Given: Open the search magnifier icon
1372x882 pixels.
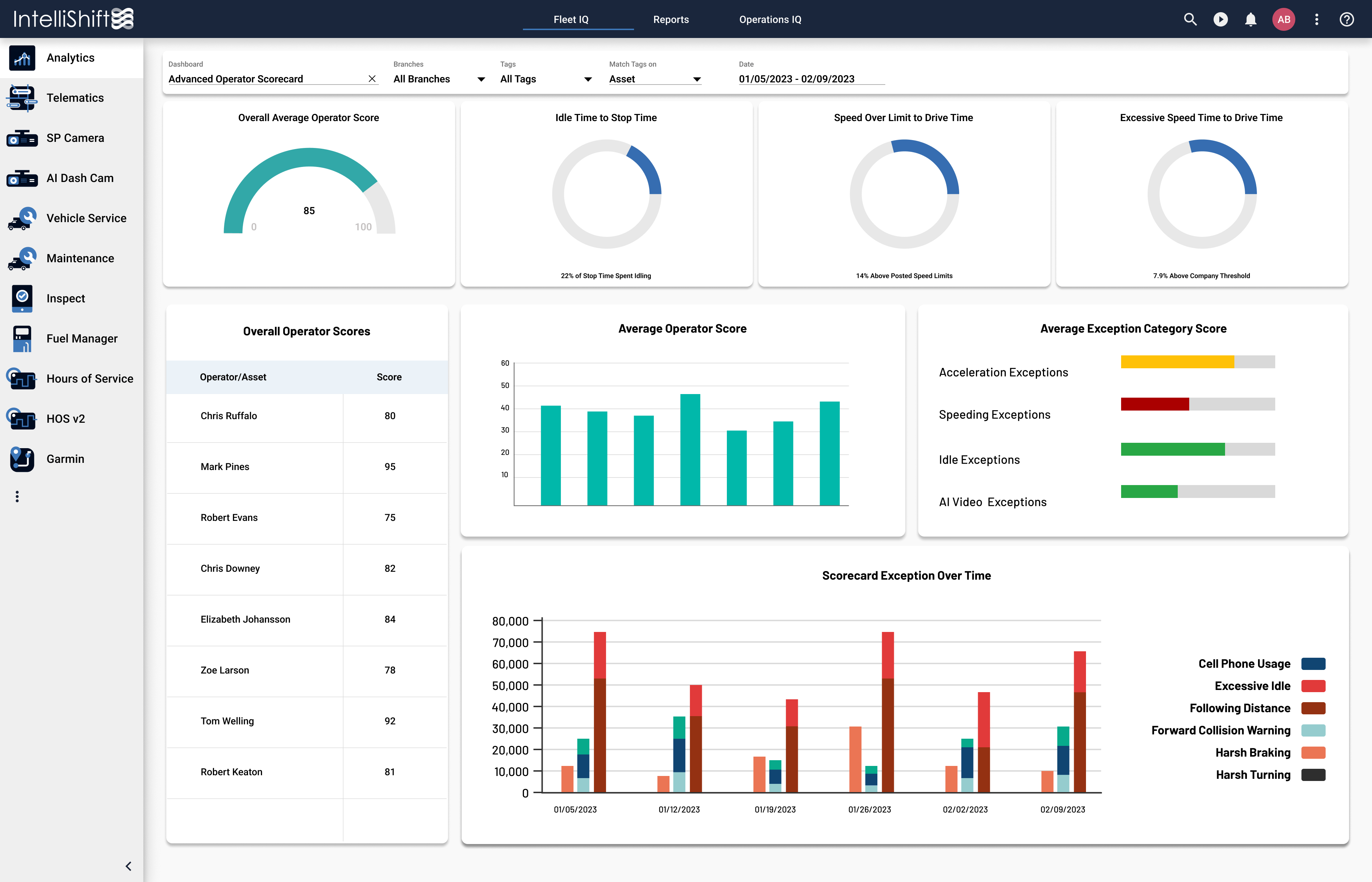Looking at the screenshot, I should 1190,19.
